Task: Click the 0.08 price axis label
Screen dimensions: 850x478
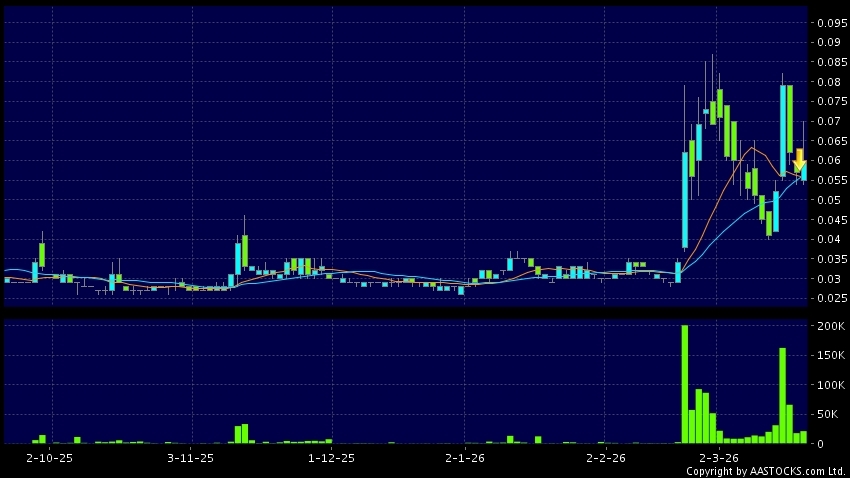Action: pos(828,82)
